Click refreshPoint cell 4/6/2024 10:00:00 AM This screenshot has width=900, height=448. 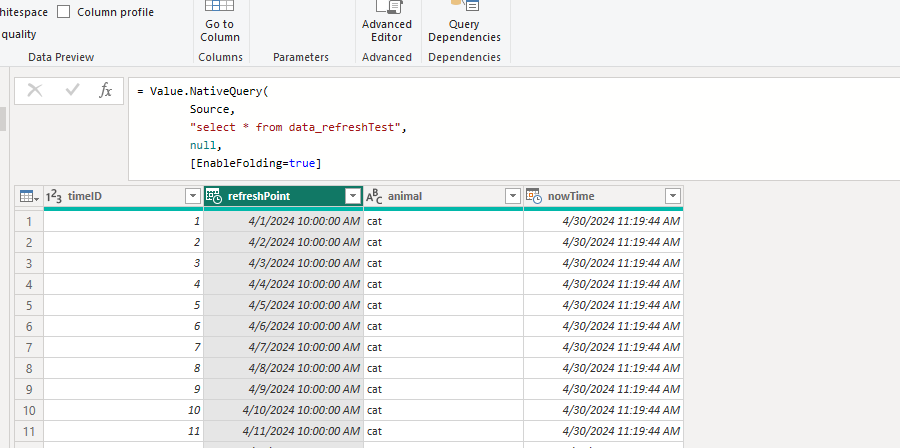284,326
